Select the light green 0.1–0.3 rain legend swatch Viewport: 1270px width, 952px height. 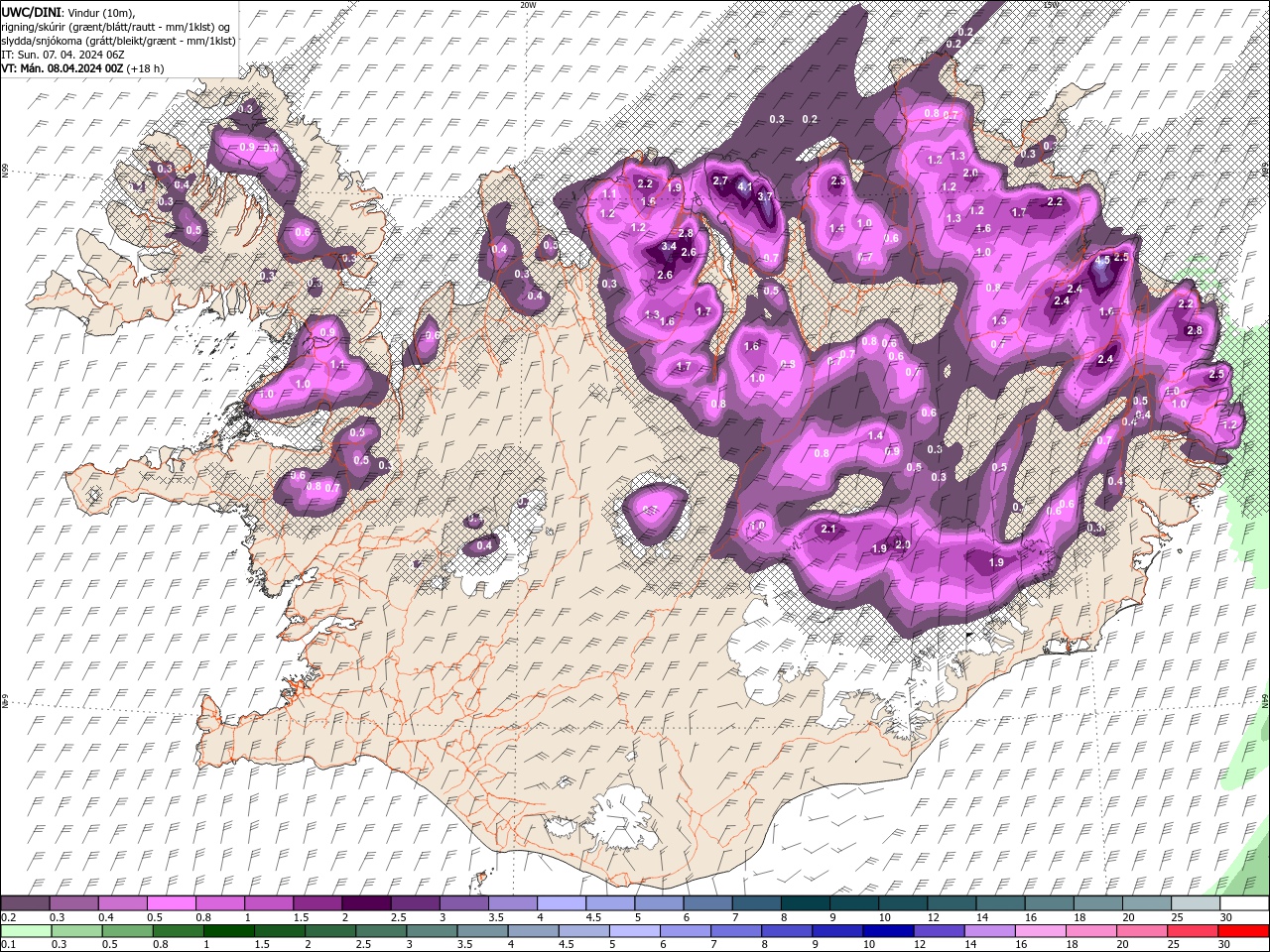coord(27,931)
